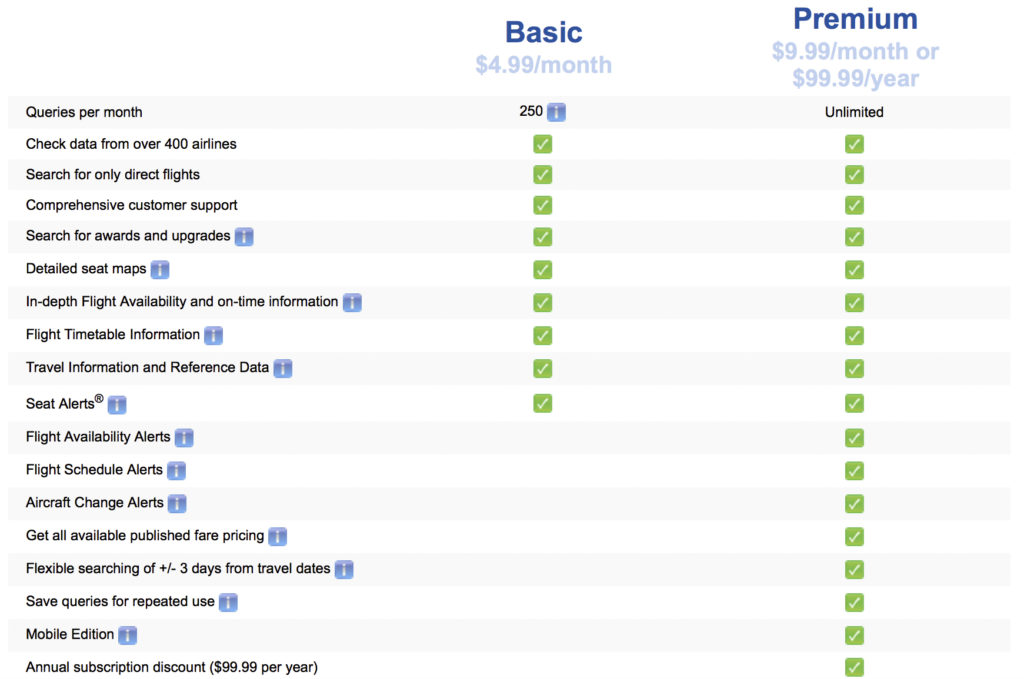The image size is (1024, 679).
Task: Open Aircraft Change Alerts info icon
Action: tap(177, 503)
